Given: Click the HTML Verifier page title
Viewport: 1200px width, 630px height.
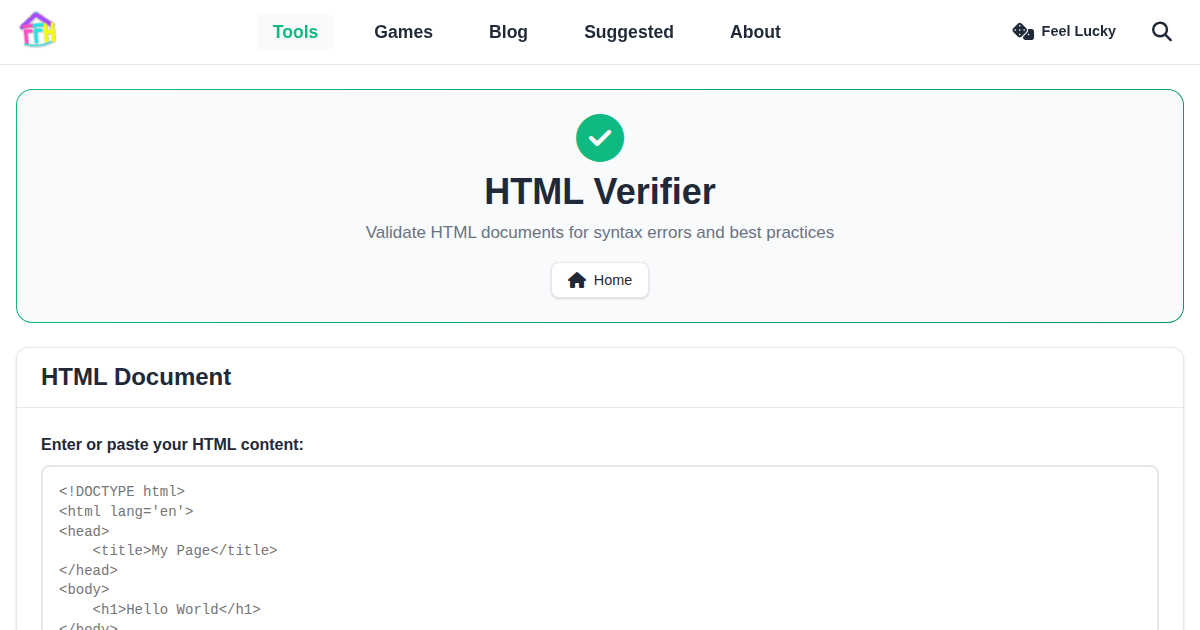Looking at the screenshot, I should pos(600,191).
